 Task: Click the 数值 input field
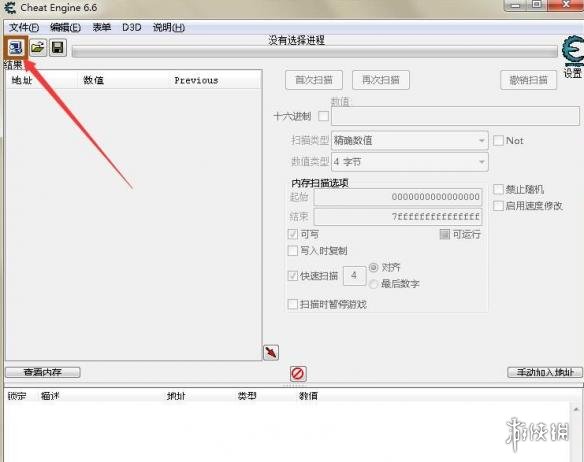point(455,116)
